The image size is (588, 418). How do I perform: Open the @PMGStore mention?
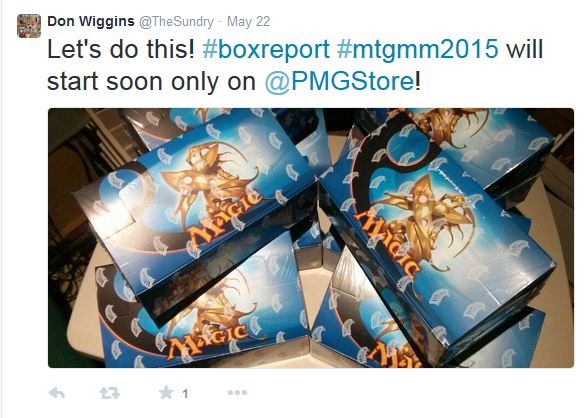point(339,81)
